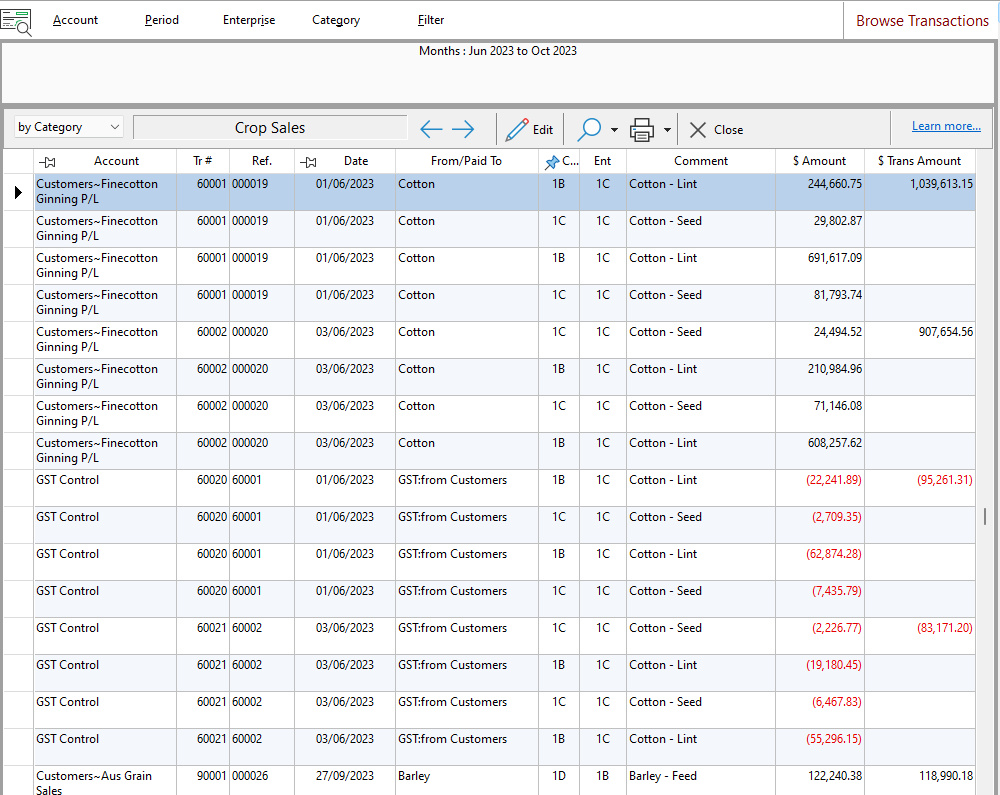Select the trans amount 1,039,613.15
This screenshot has width=1000, height=795.
[x=941, y=184]
